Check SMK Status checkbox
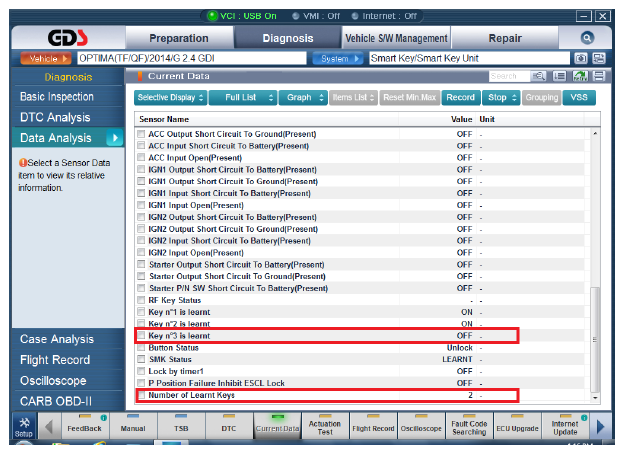The width and height of the screenshot is (624, 454). (141, 359)
